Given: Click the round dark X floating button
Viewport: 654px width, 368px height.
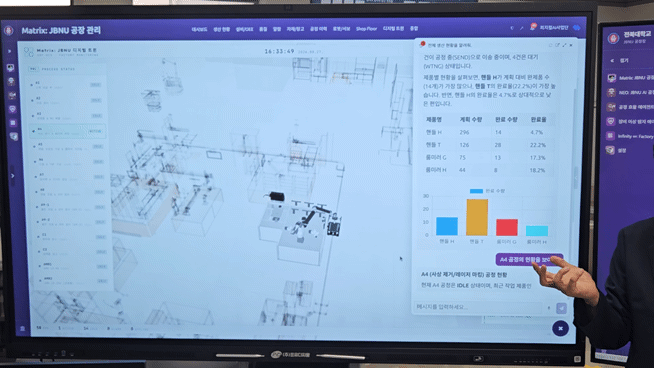Looking at the screenshot, I should pyautogui.click(x=560, y=328).
